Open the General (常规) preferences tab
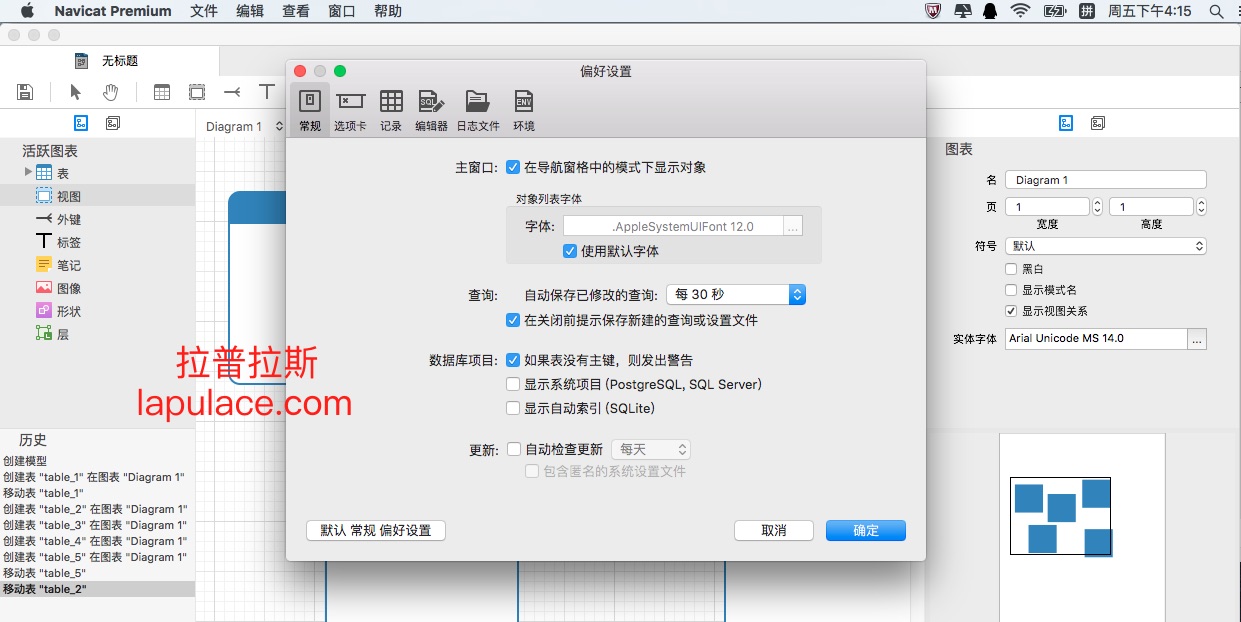 (x=310, y=110)
